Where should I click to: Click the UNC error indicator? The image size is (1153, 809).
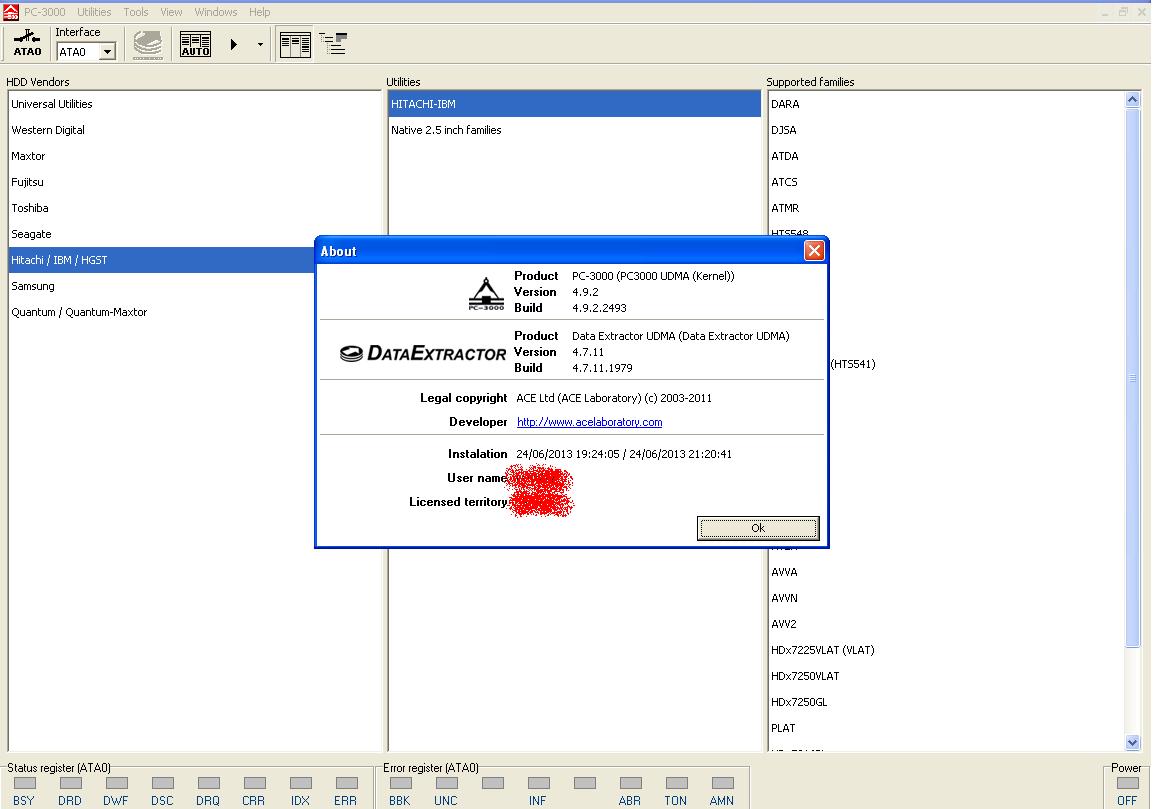click(446, 783)
